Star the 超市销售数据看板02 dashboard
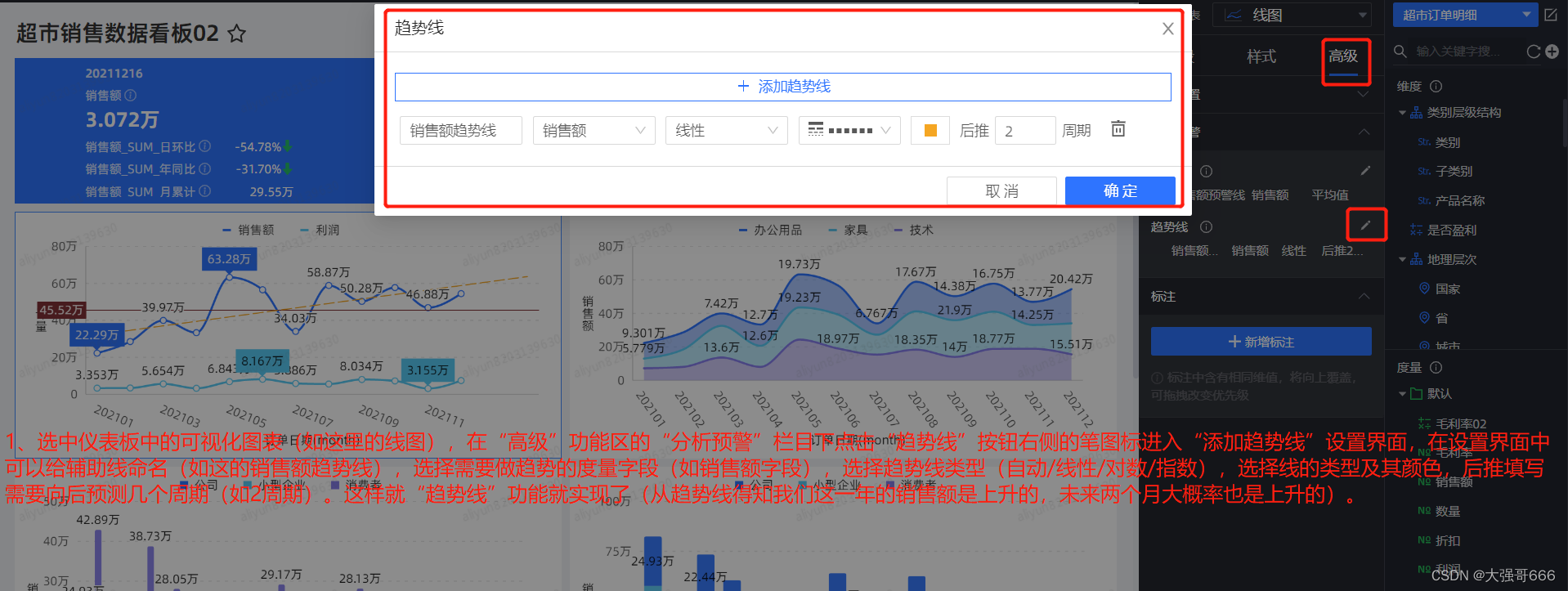 (x=236, y=34)
